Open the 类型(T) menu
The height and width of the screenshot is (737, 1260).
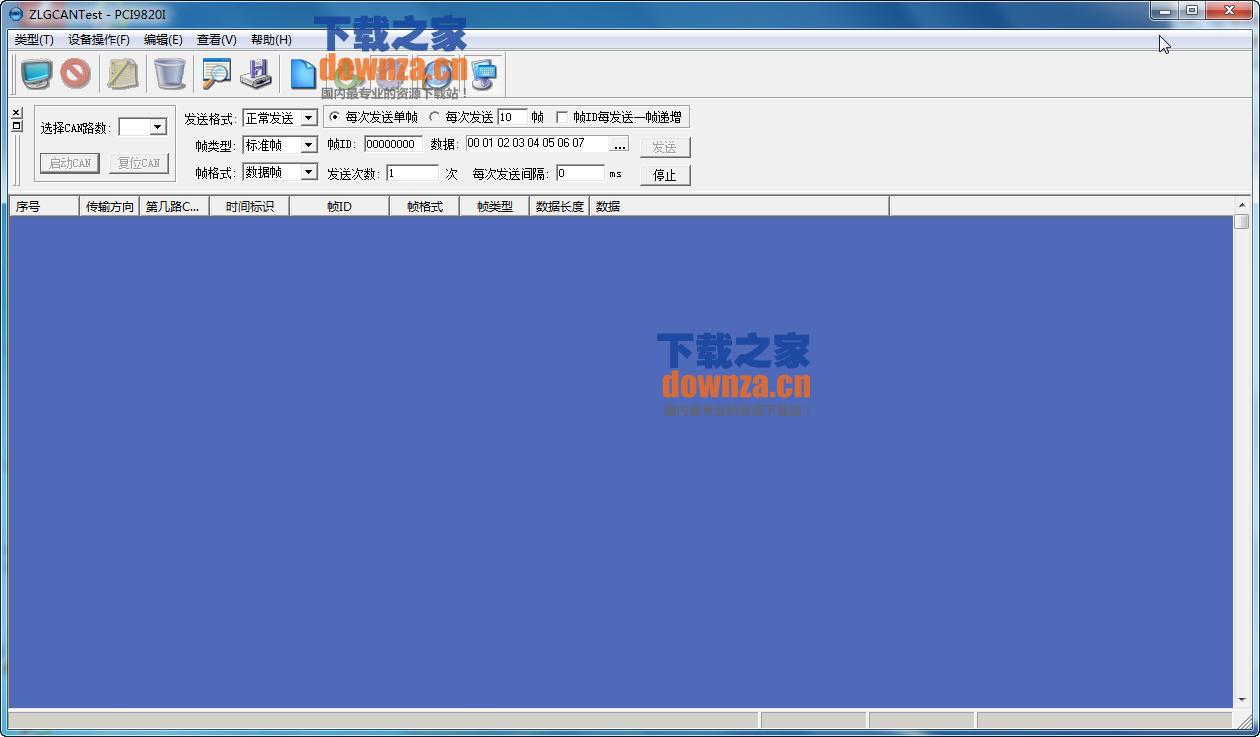[x=34, y=40]
